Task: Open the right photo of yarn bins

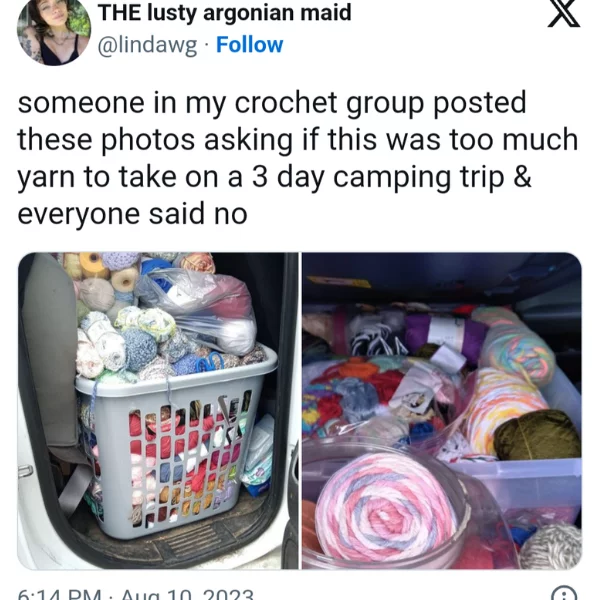Action: pos(442,411)
